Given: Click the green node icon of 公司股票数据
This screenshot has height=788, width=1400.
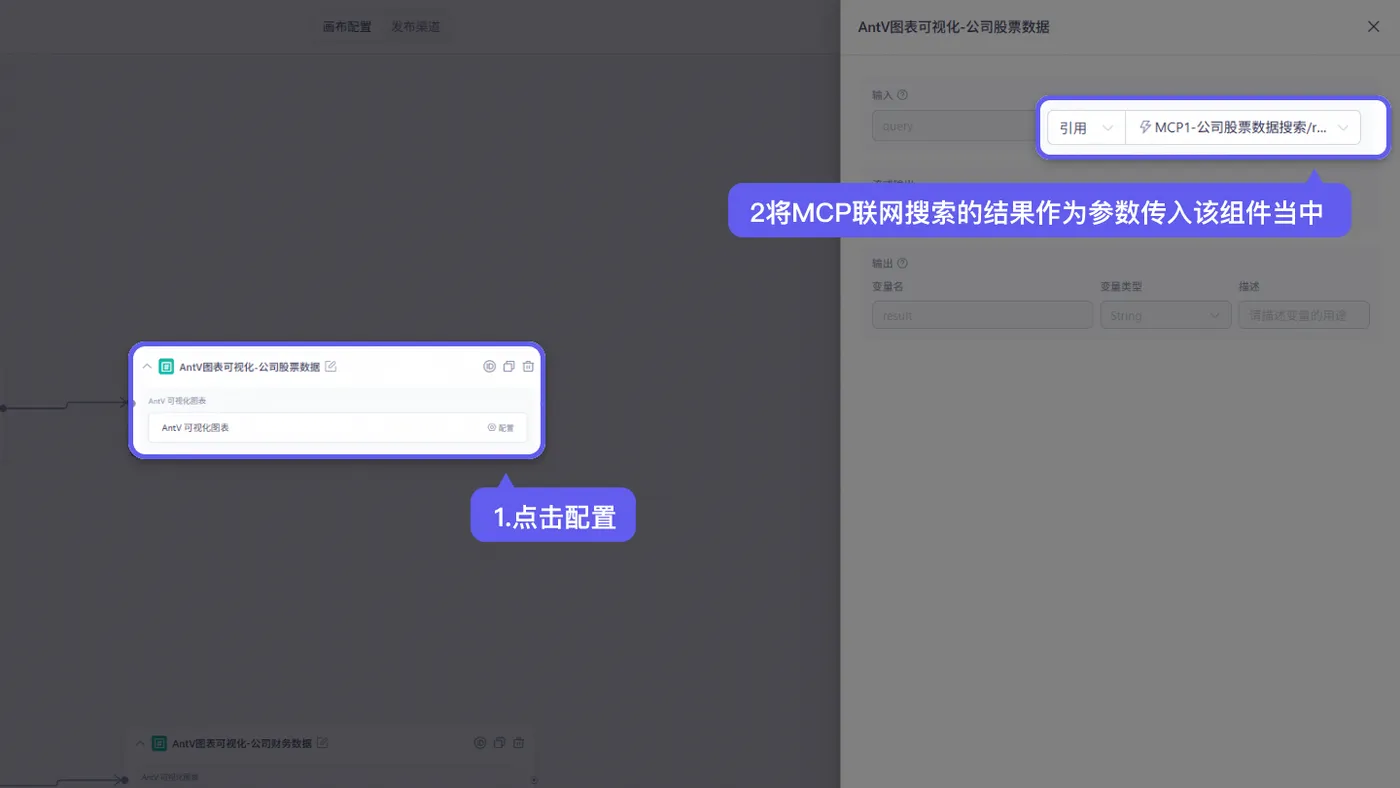Looking at the screenshot, I should [x=166, y=367].
